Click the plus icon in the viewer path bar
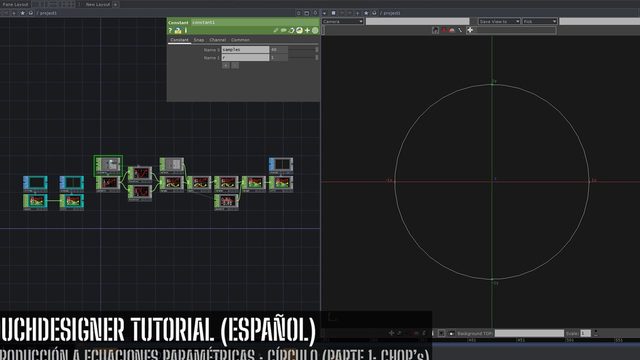 point(358,13)
